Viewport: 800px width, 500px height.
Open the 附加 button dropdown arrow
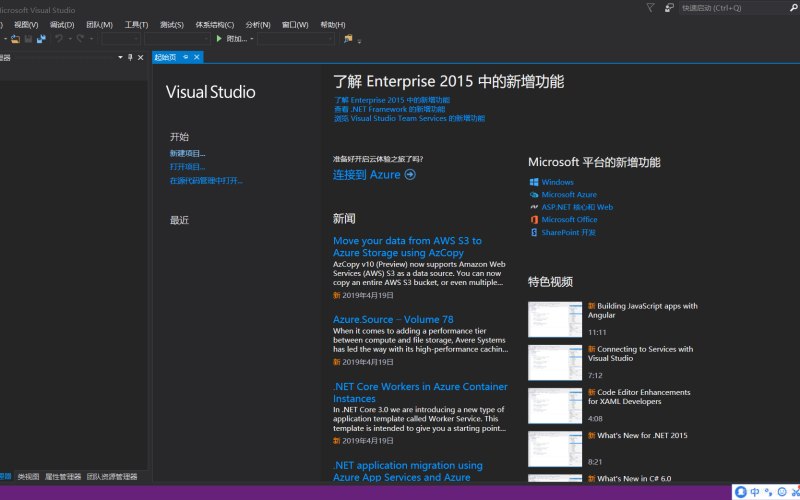point(252,39)
